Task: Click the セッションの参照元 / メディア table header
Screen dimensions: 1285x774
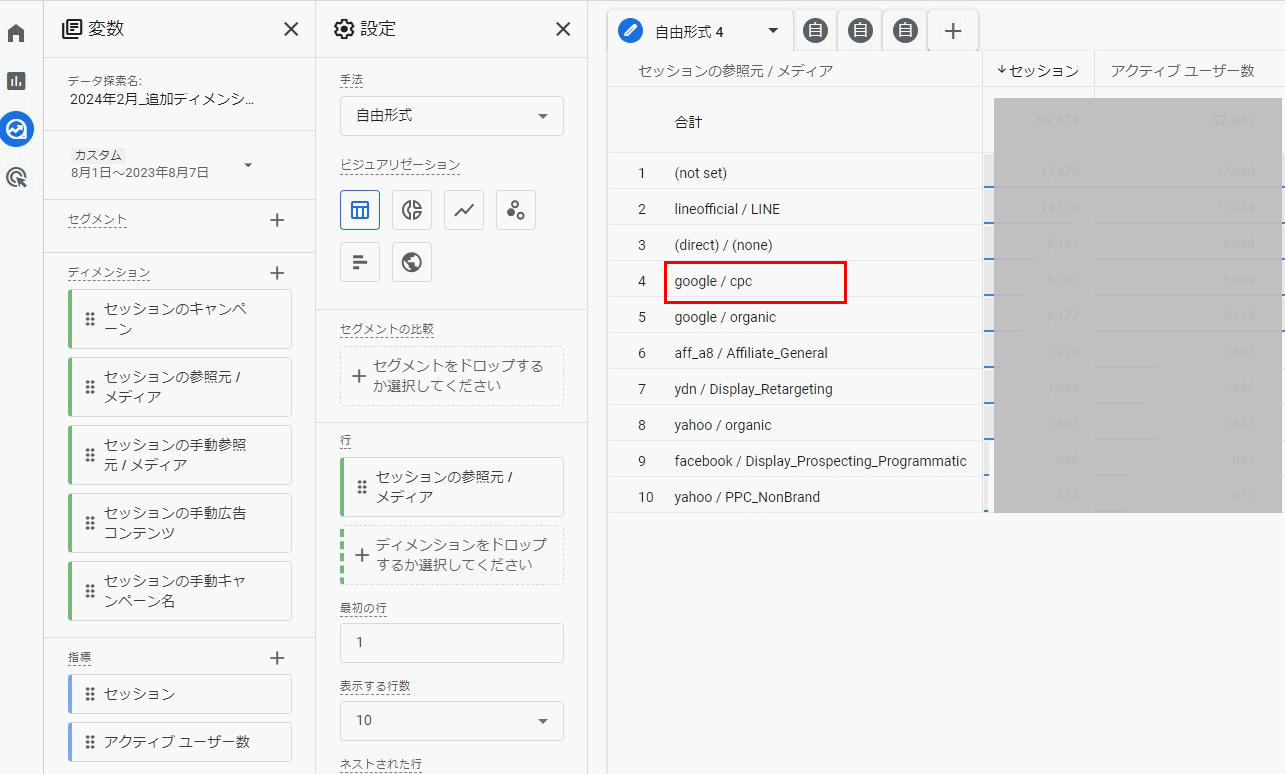Action: [735, 71]
